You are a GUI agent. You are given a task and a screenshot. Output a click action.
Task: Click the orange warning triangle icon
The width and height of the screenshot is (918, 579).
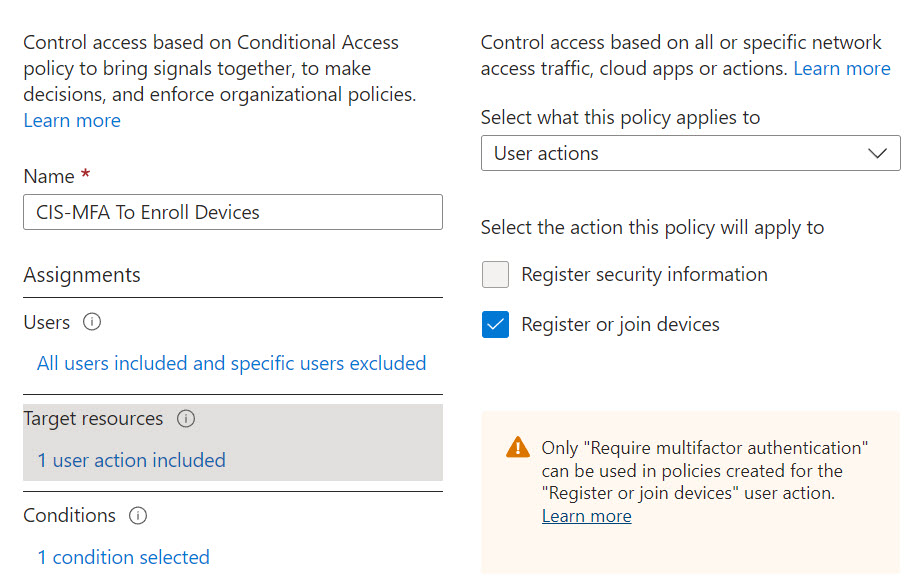[517, 447]
